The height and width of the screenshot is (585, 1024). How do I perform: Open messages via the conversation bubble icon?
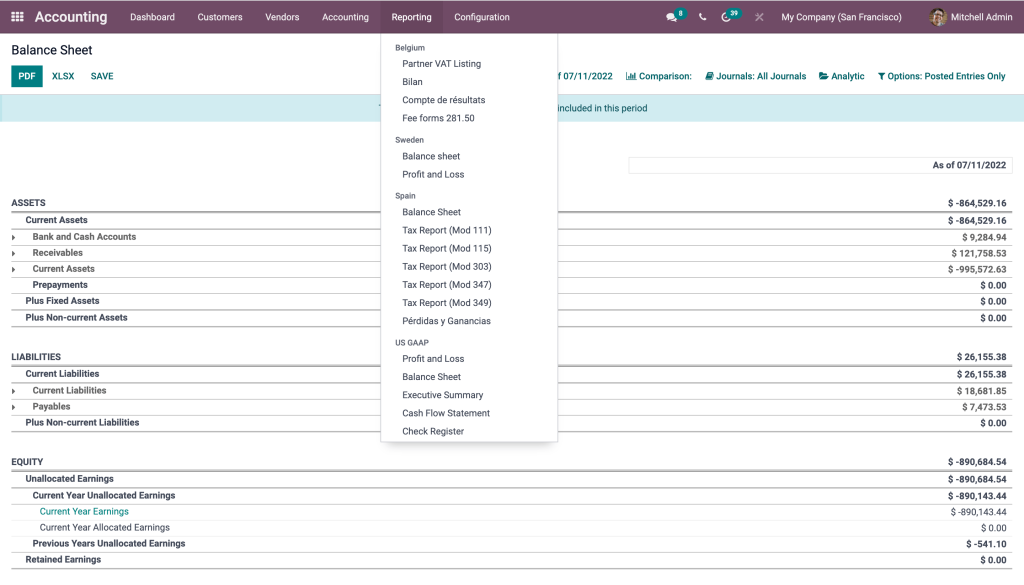tap(673, 17)
